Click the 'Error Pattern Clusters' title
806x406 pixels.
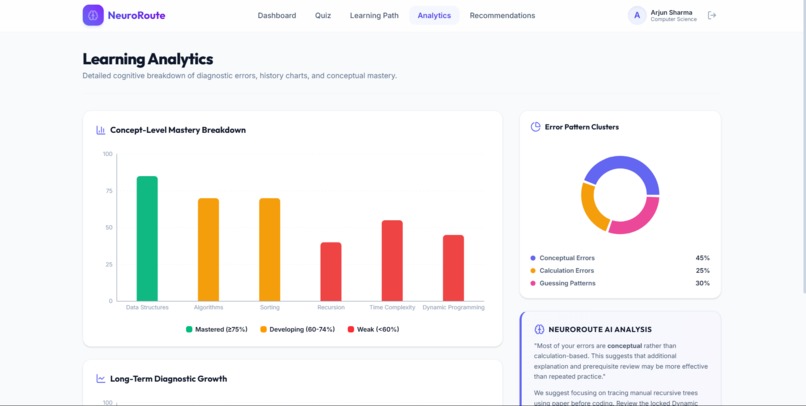click(582, 127)
